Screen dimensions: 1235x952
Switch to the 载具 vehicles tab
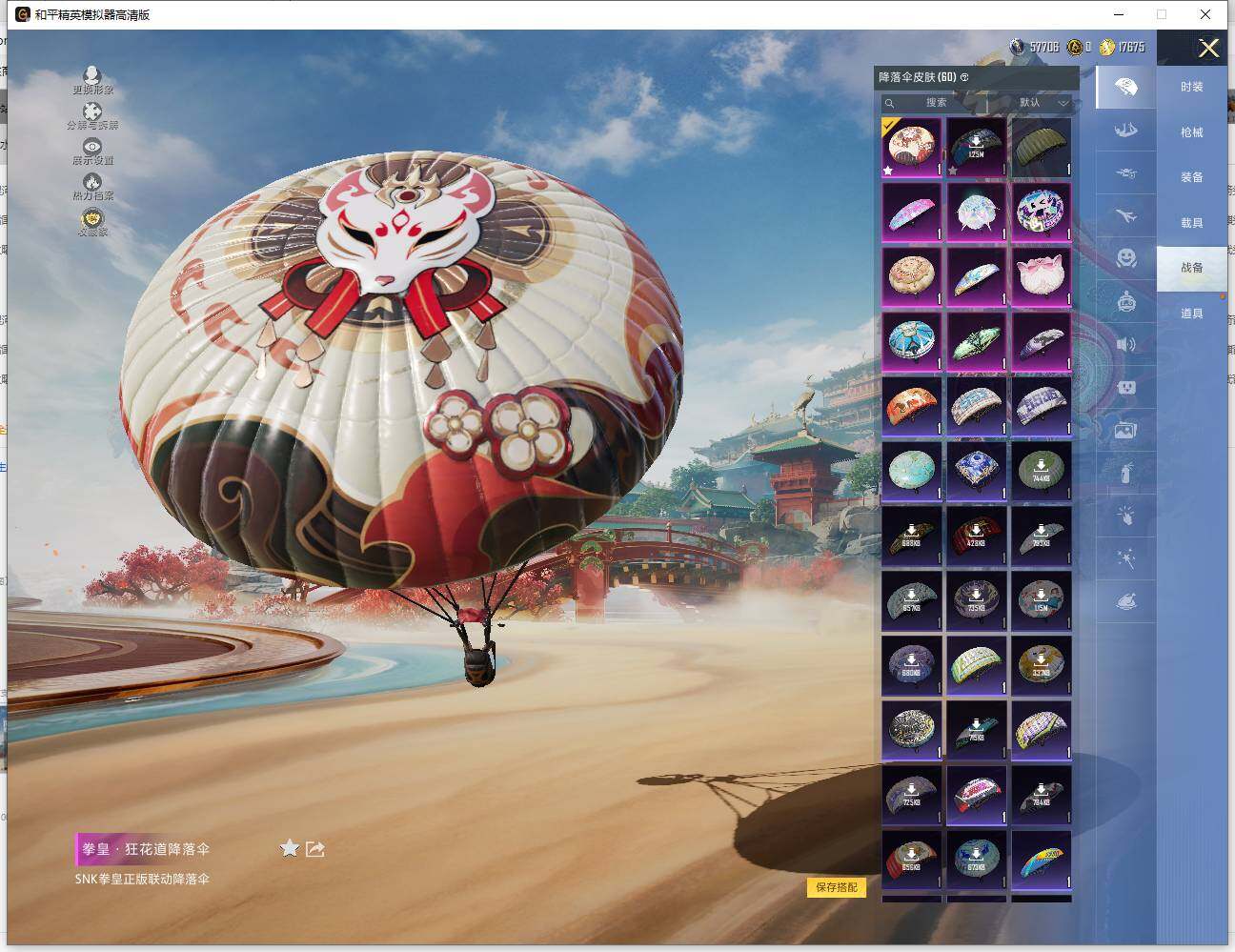tap(1191, 223)
